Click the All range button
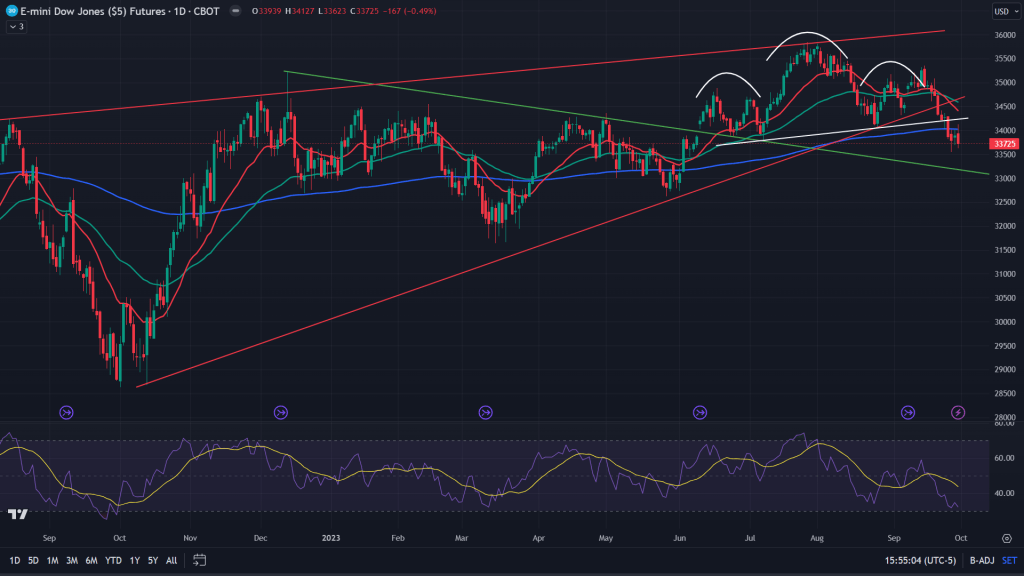Image resolution: width=1024 pixels, height=576 pixels. [x=171, y=560]
